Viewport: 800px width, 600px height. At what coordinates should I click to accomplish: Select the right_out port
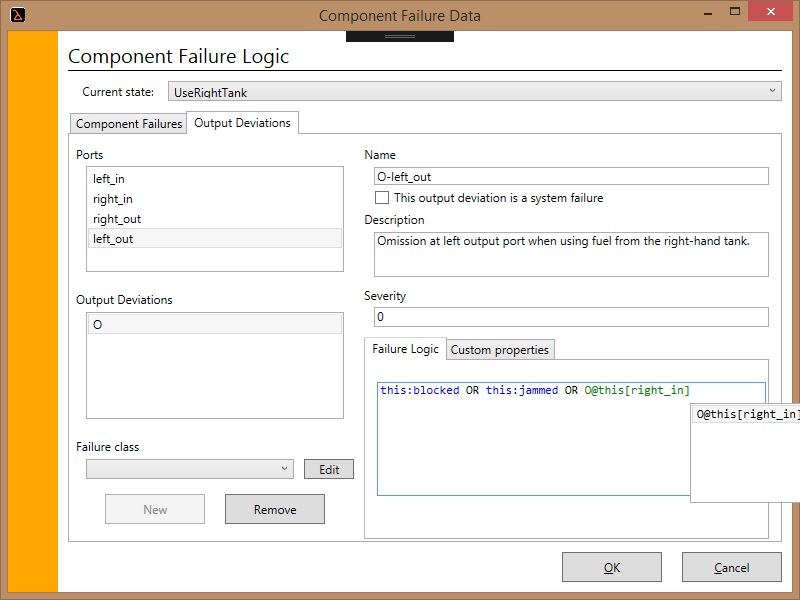[x=215, y=219]
